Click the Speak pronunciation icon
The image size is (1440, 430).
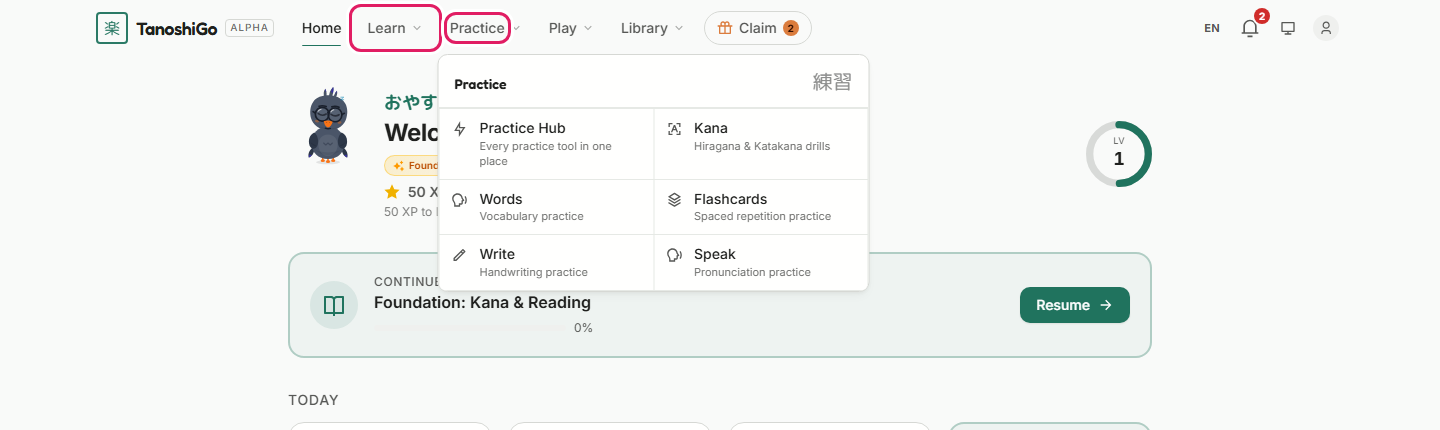[675, 255]
